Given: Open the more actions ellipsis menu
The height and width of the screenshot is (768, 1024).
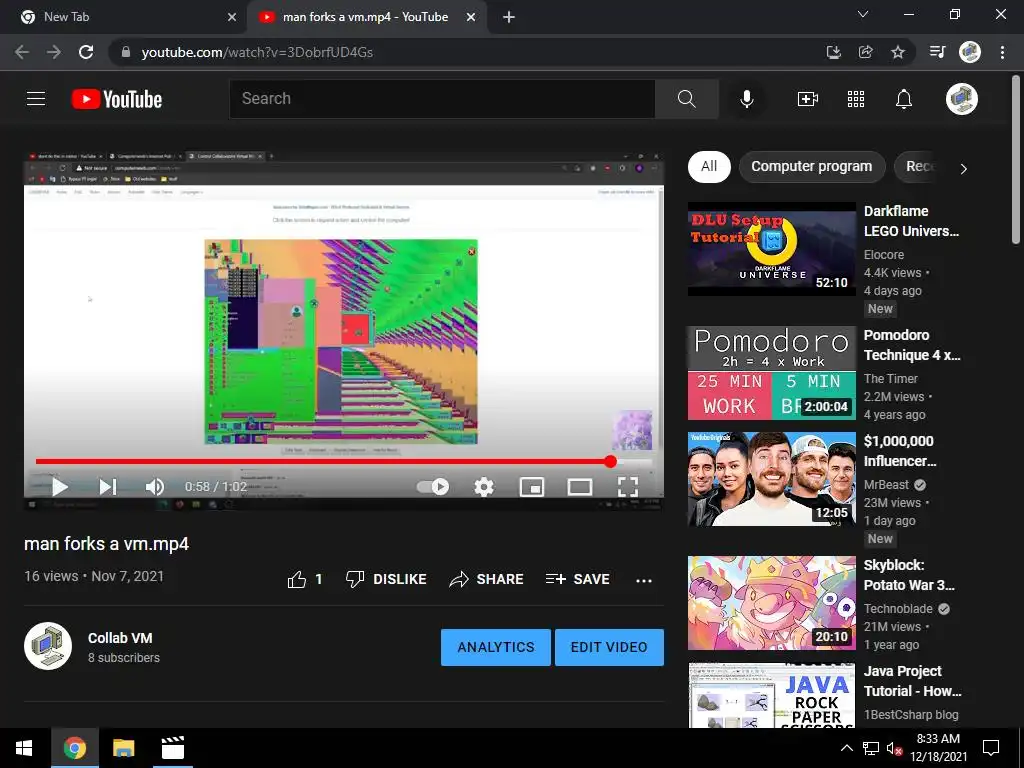Looking at the screenshot, I should 644,580.
